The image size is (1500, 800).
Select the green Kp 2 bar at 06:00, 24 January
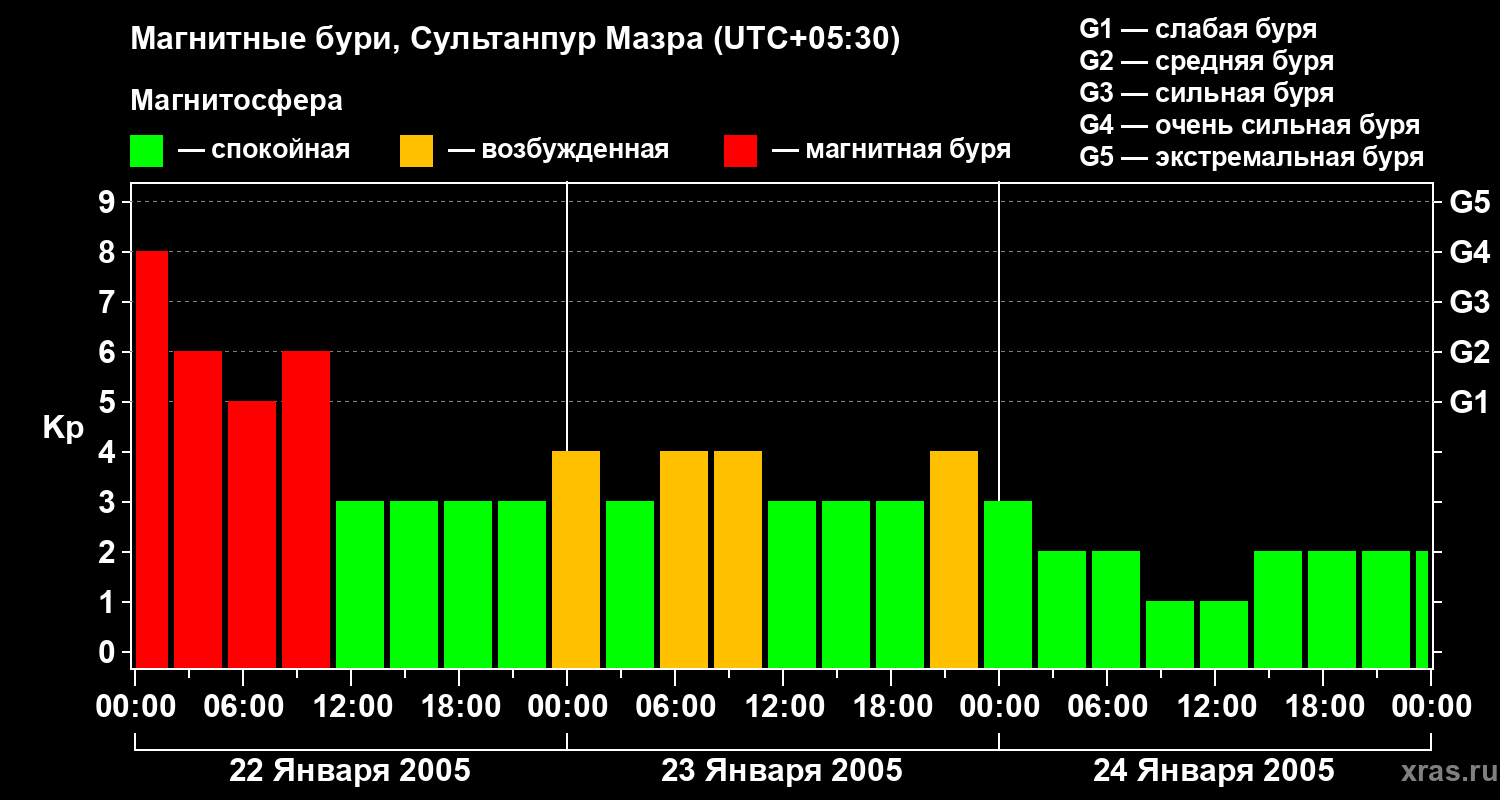[1116, 610]
